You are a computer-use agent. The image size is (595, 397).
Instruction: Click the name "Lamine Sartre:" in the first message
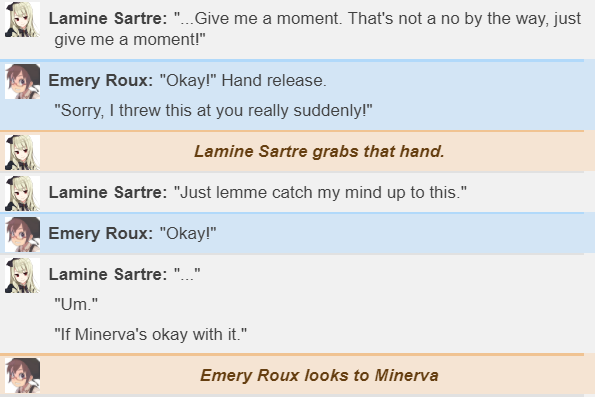(108, 18)
